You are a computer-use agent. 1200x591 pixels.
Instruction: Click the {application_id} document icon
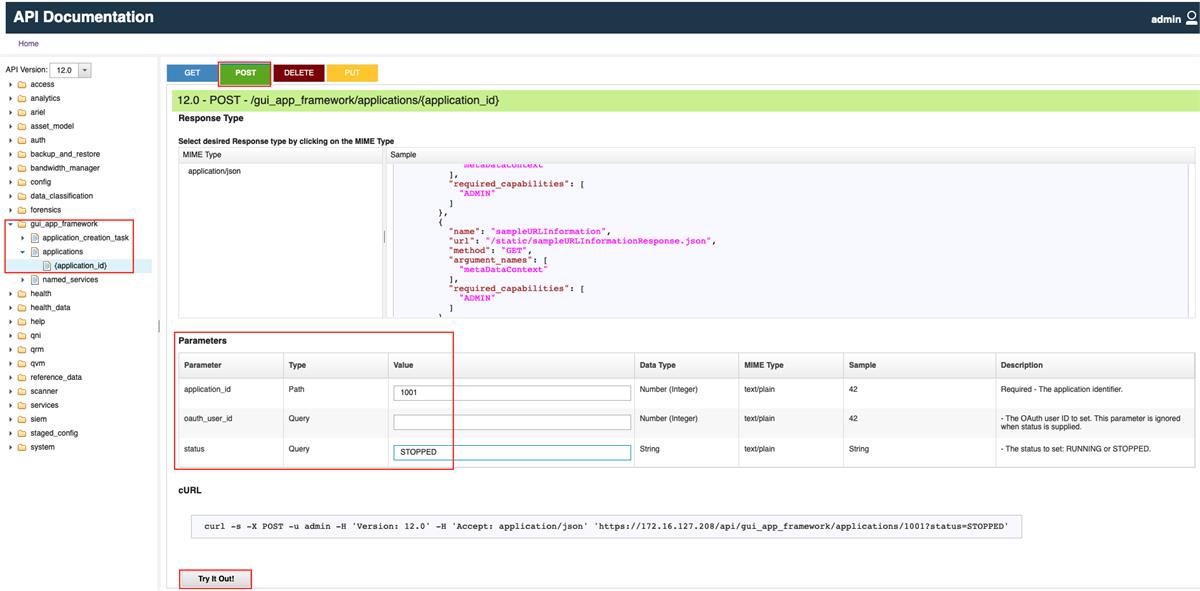tap(46, 265)
